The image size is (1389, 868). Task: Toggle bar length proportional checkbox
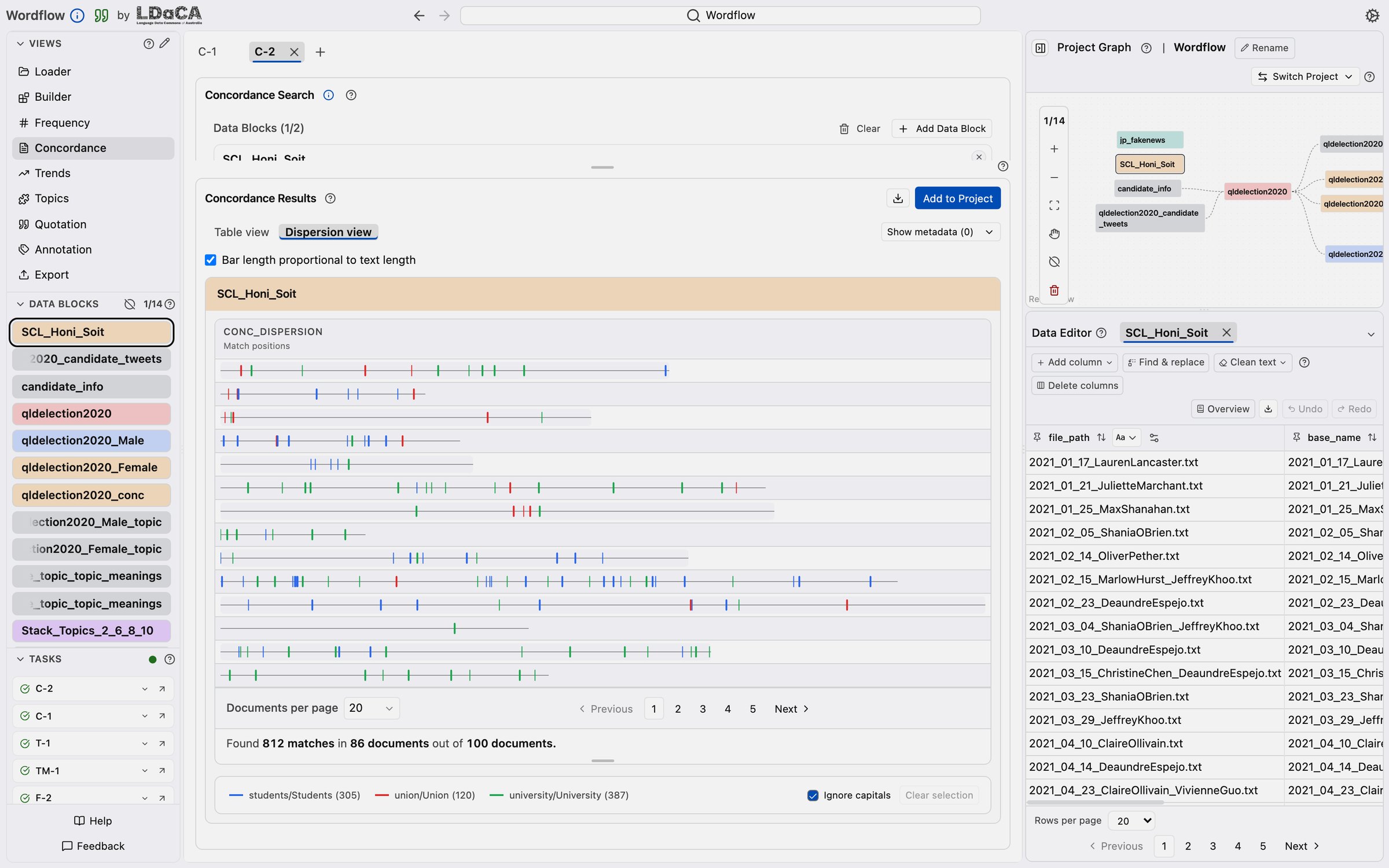(211, 260)
